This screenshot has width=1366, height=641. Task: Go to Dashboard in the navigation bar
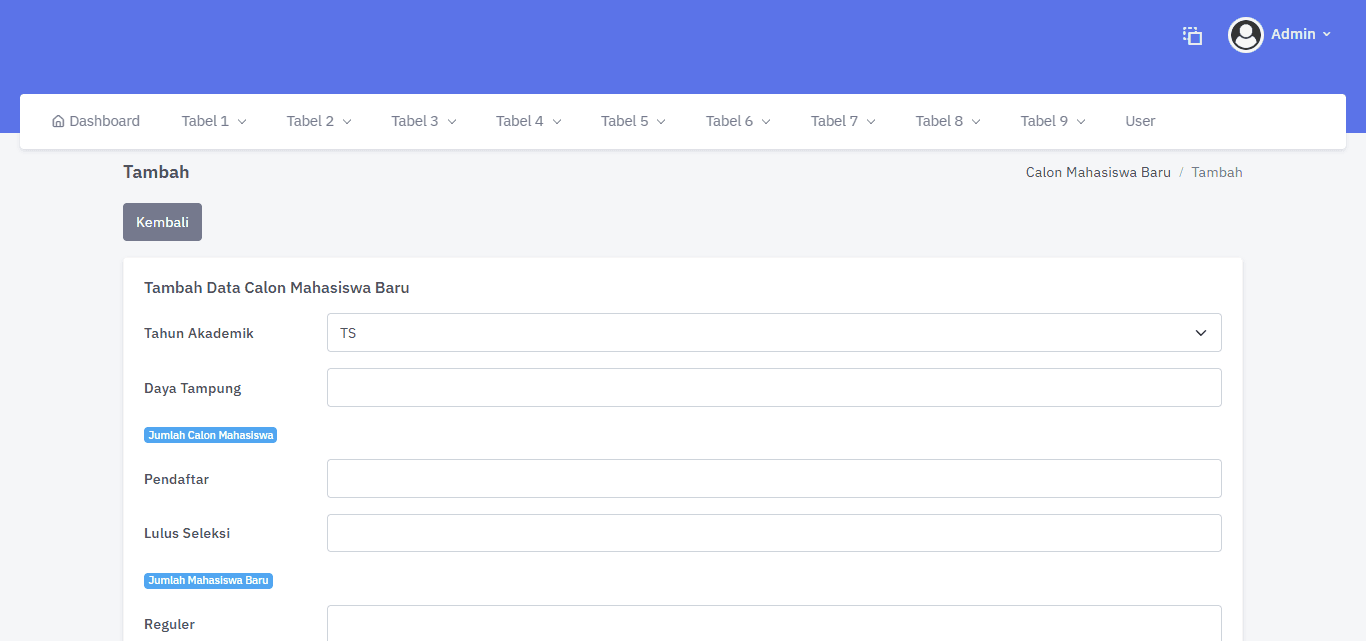point(96,121)
